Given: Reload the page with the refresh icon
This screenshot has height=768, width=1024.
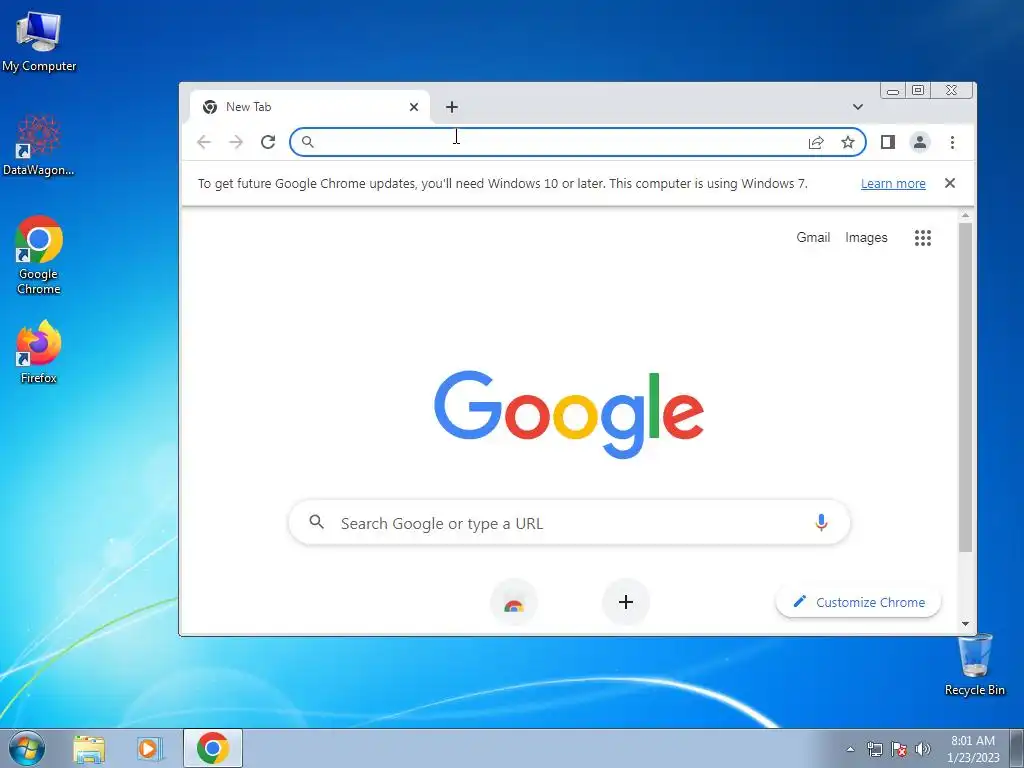Looking at the screenshot, I should [268, 142].
